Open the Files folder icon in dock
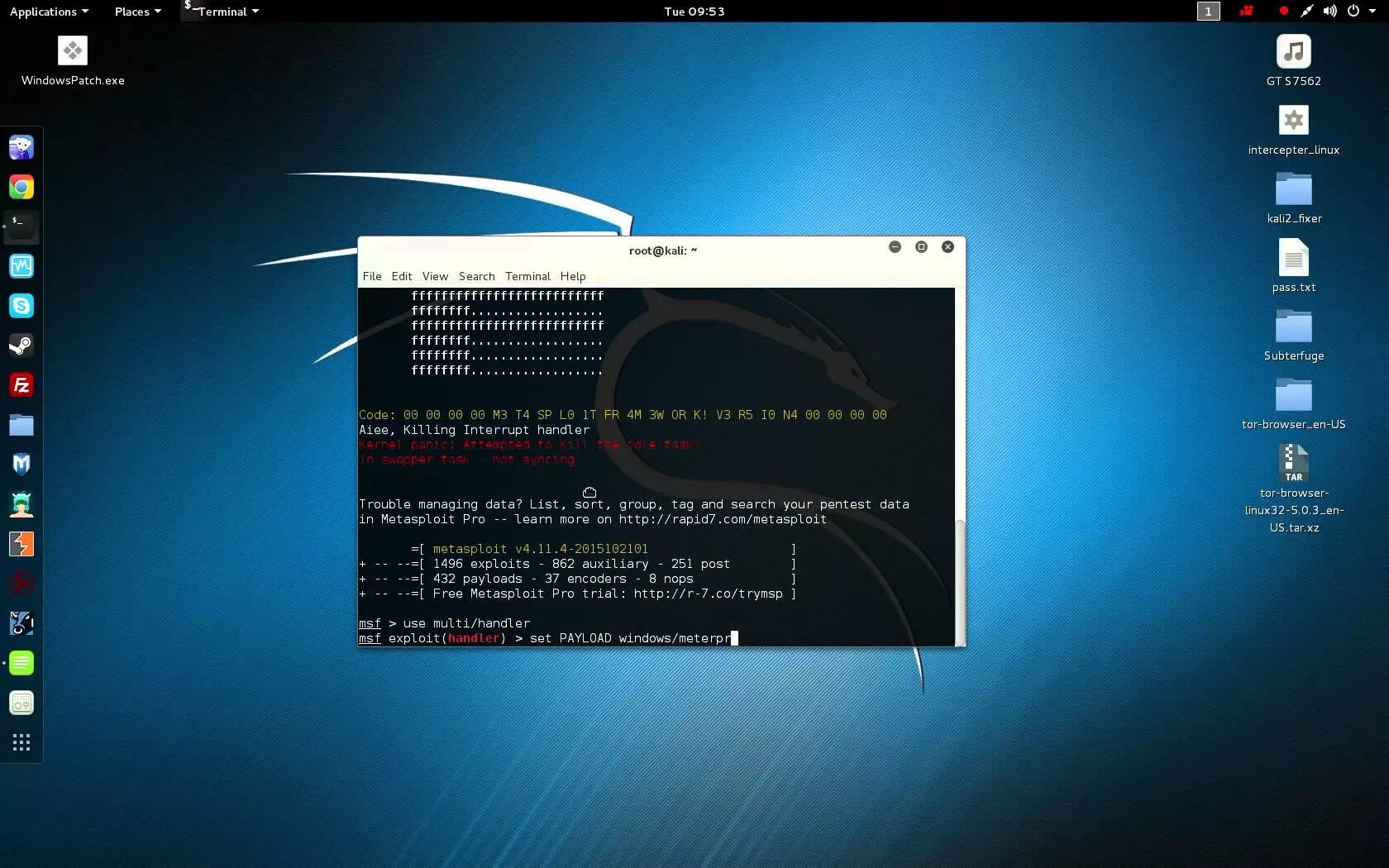Image resolution: width=1389 pixels, height=868 pixels. coord(21,425)
